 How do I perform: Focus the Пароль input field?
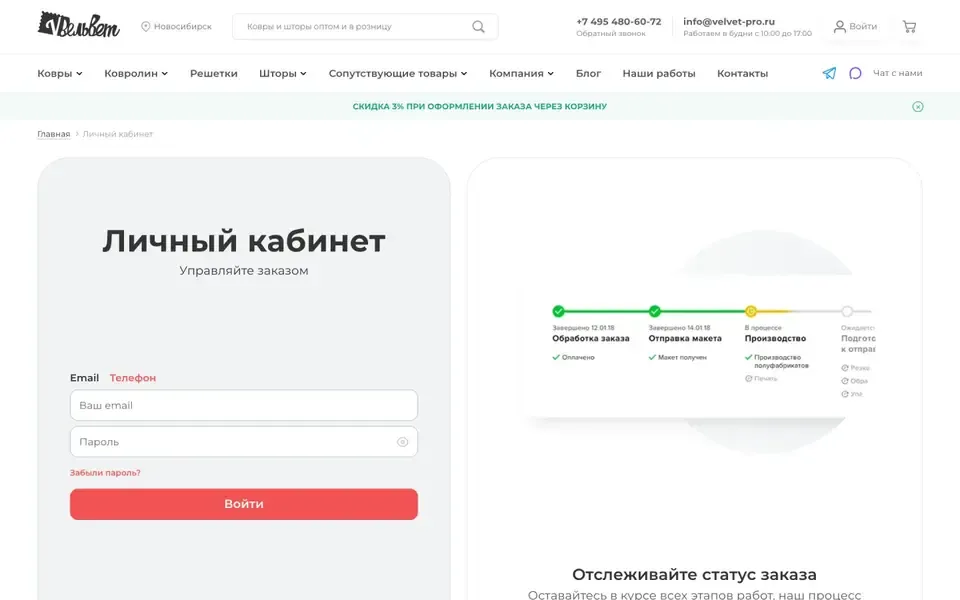(244, 441)
